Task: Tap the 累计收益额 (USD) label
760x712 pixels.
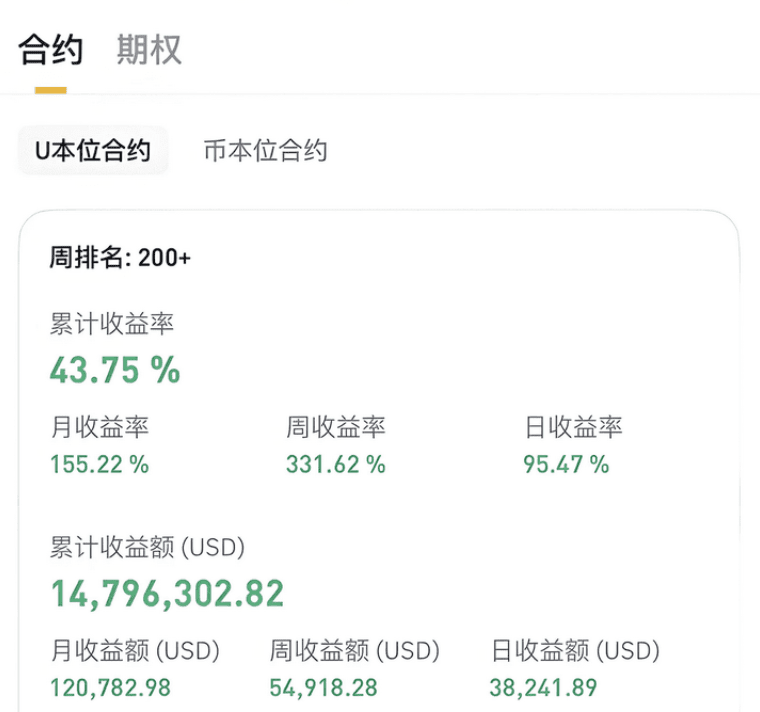Action: (147, 548)
